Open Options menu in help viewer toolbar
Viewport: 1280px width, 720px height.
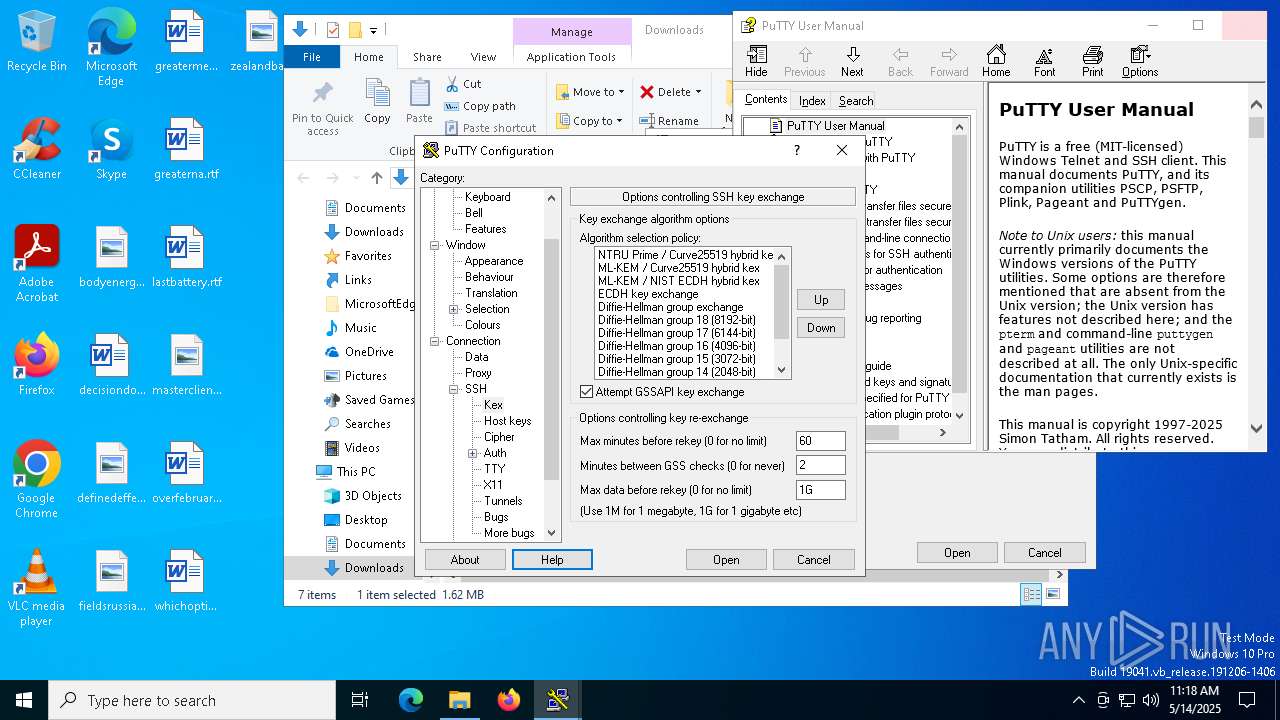pos(1140,61)
